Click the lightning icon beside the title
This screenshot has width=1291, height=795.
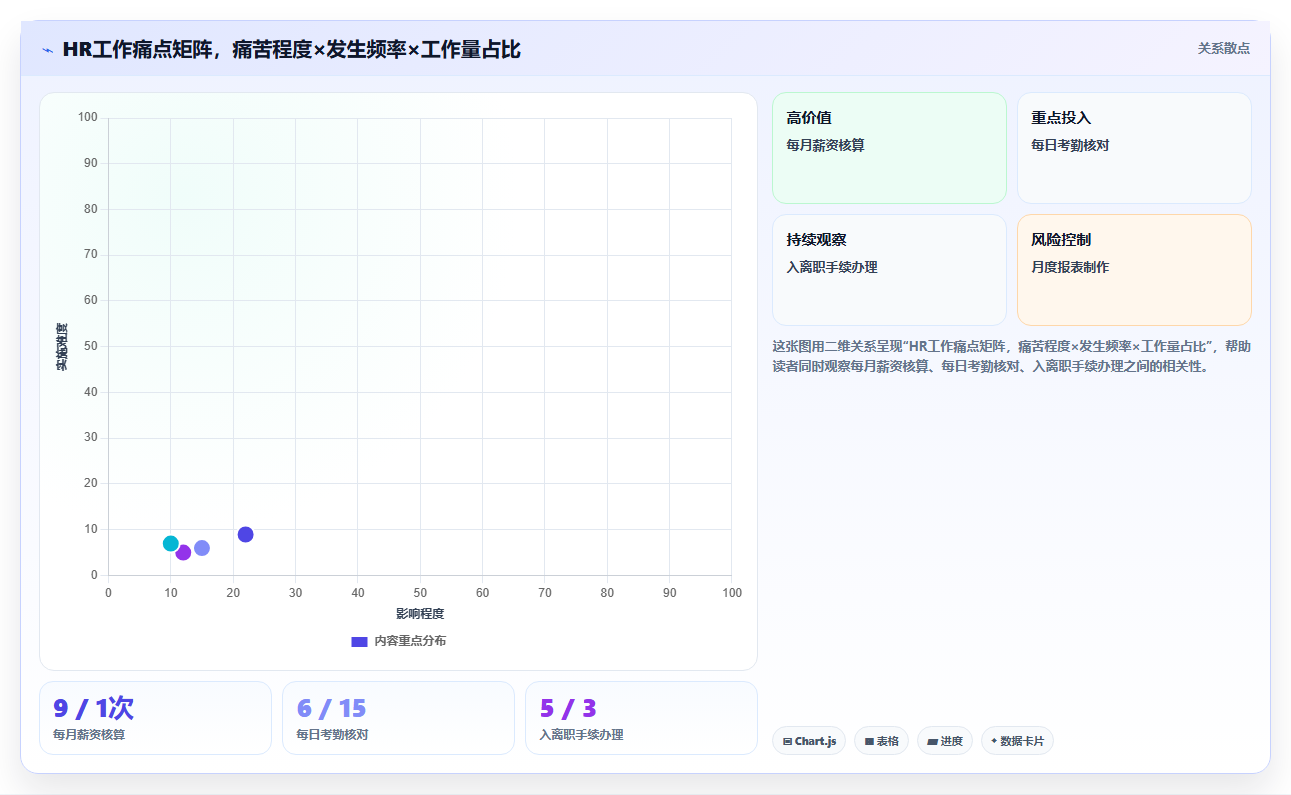tap(47, 50)
